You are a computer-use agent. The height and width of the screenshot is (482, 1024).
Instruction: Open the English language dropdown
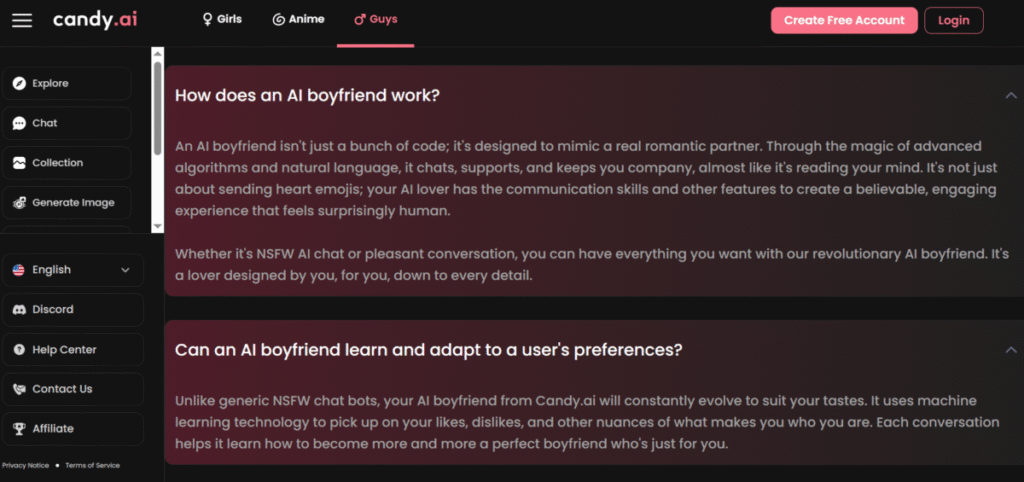pos(72,270)
